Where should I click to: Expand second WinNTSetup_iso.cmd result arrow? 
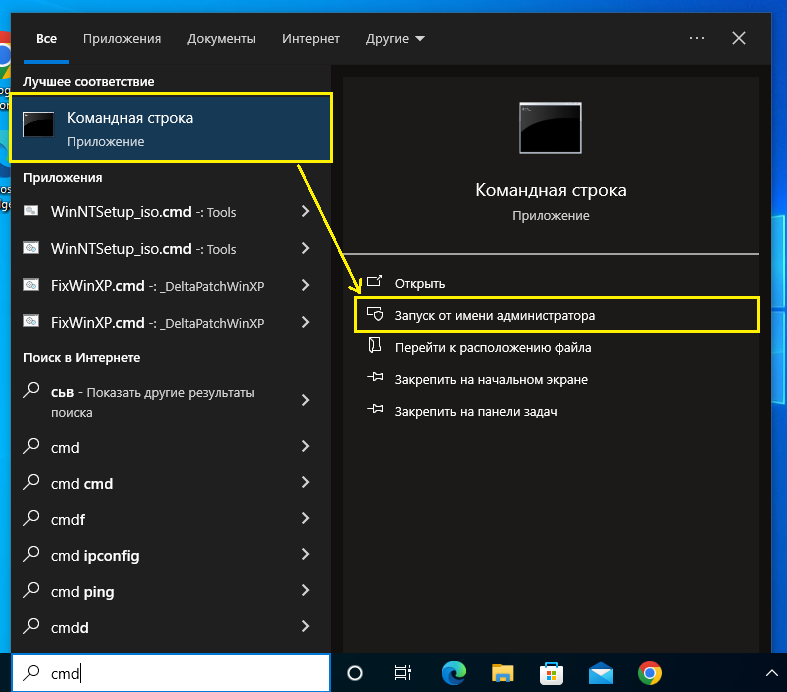(x=305, y=248)
